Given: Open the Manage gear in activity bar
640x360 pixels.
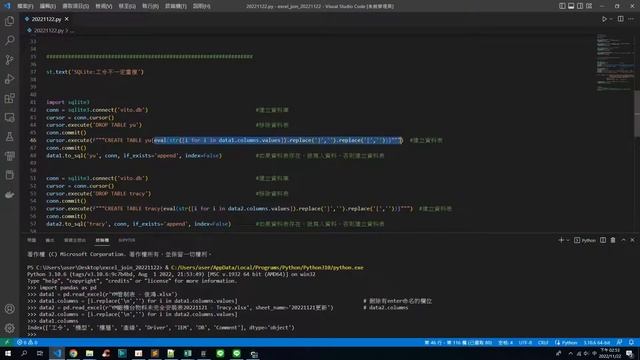Looking at the screenshot, I should click(9, 328).
